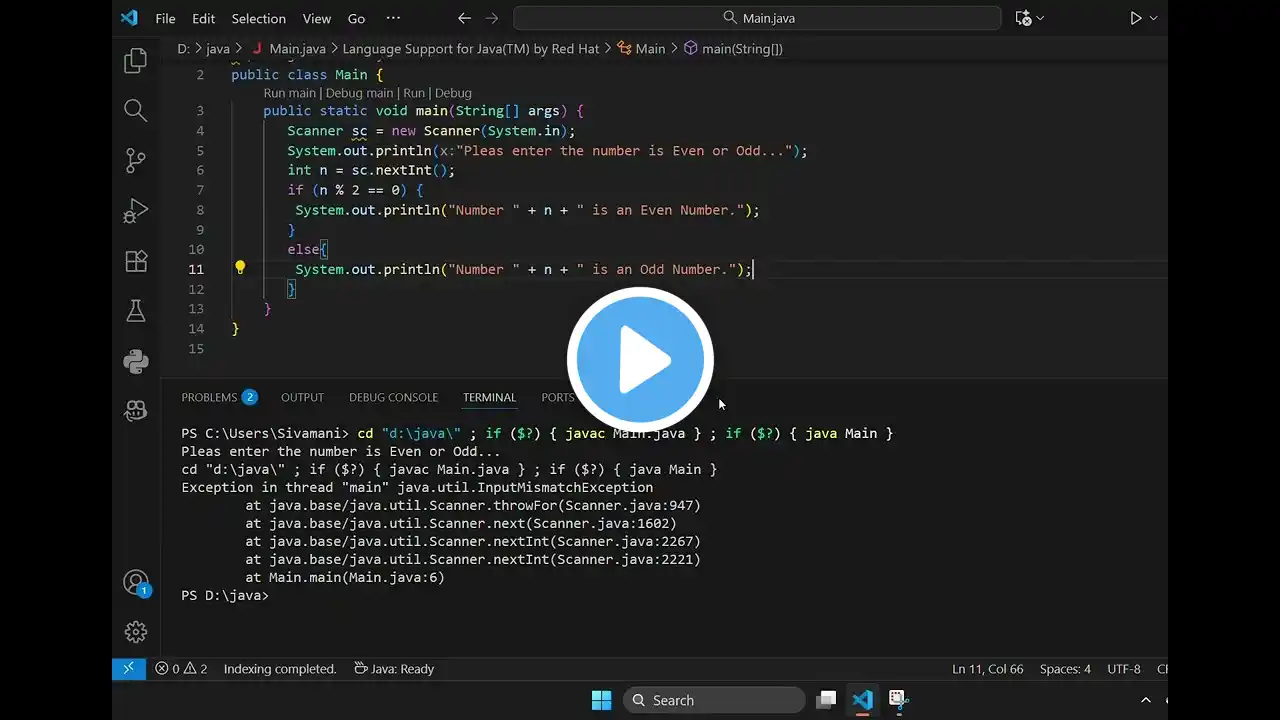Open the Python sidebar icon
This screenshot has height=720, width=1280.
(136, 361)
